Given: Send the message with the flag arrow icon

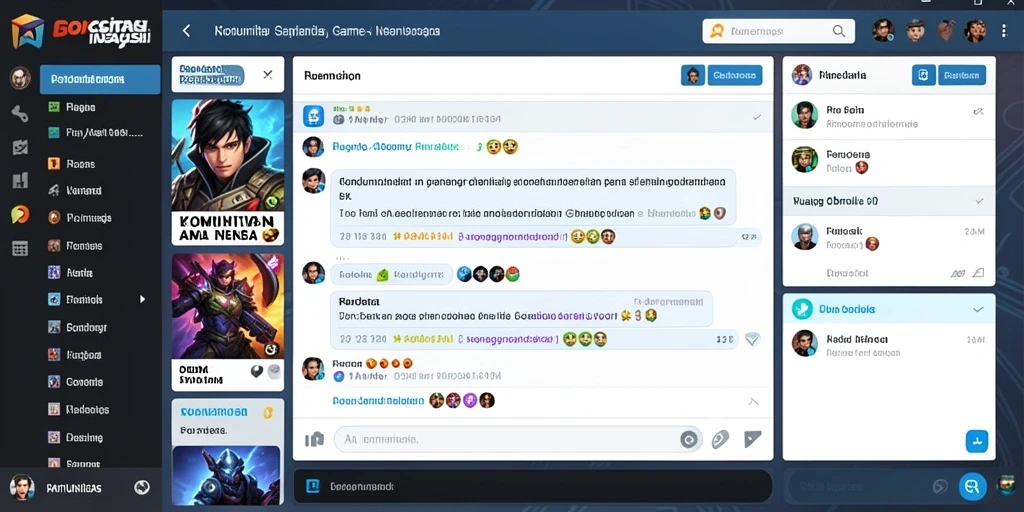Looking at the screenshot, I should [x=752, y=439].
